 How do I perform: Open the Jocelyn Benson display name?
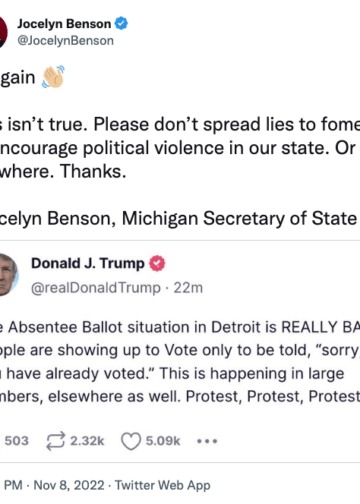[x=64, y=24]
